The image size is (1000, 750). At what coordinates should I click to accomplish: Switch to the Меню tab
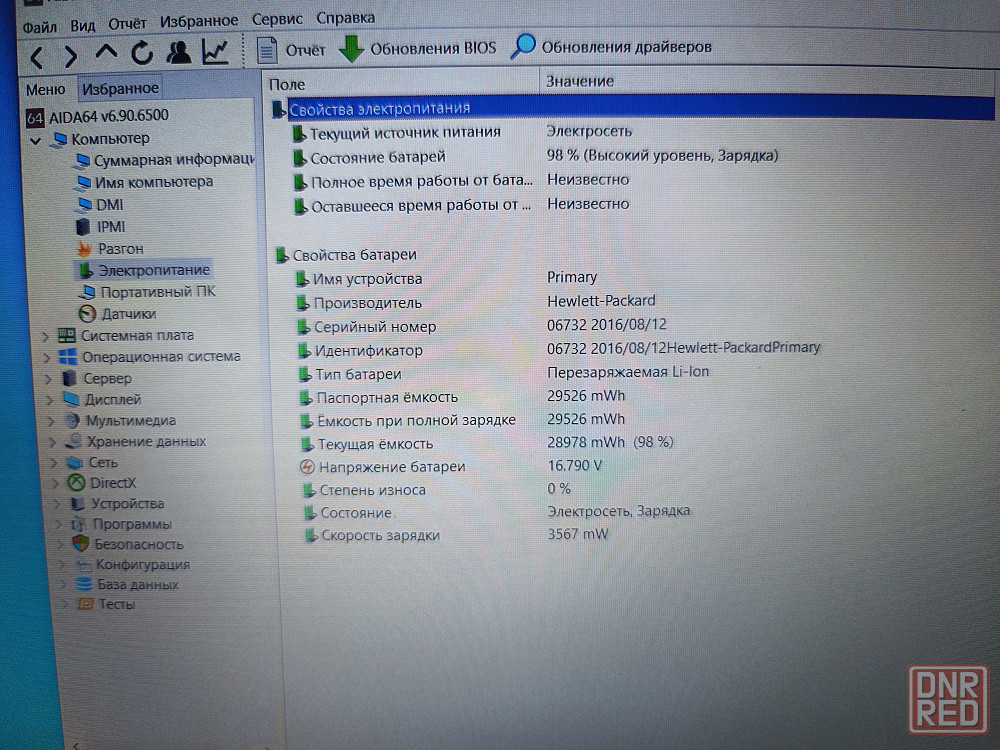[46, 90]
